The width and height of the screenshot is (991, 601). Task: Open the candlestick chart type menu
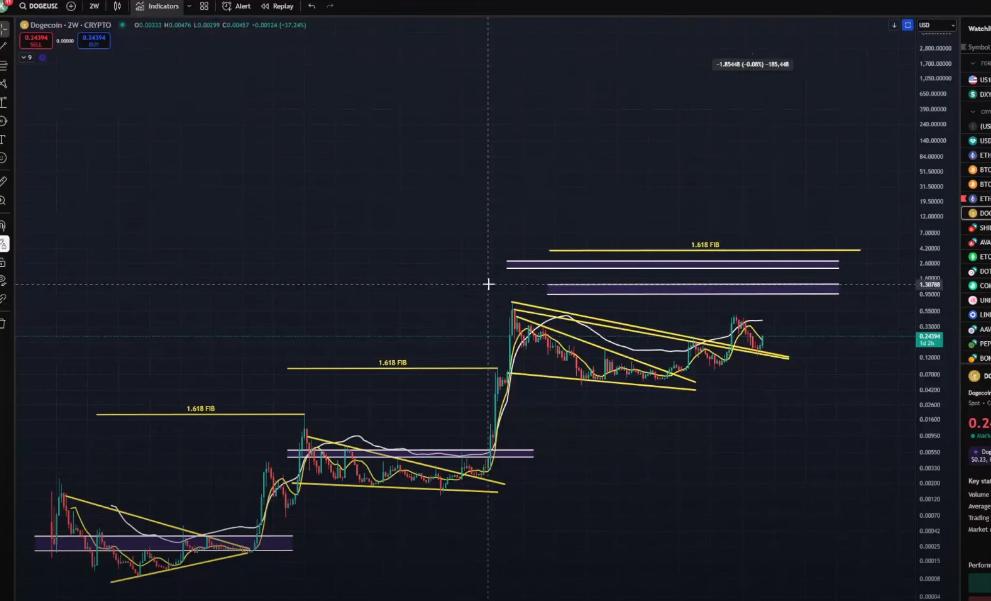[x=118, y=6]
